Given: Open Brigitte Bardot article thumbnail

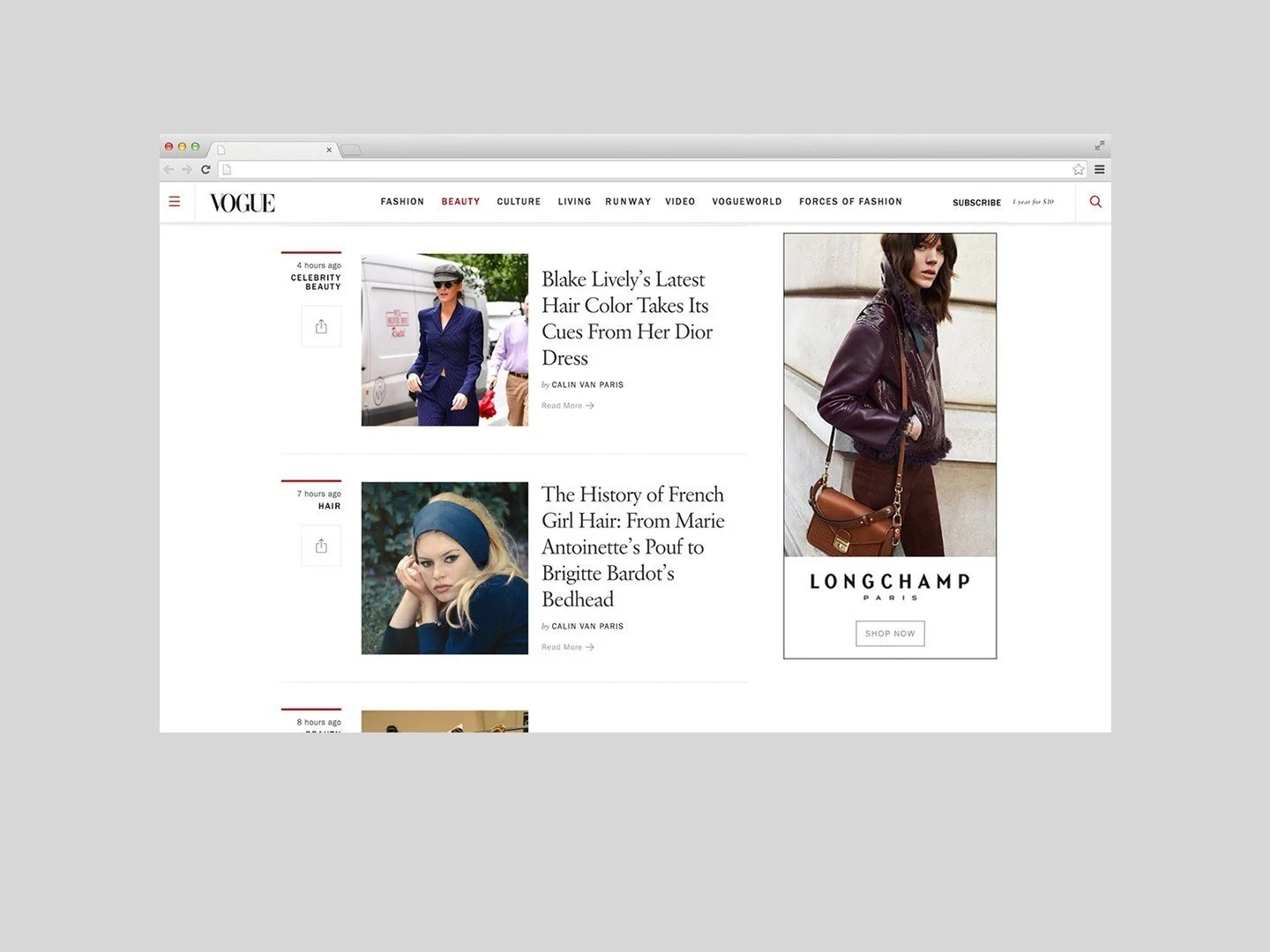Looking at the screenshot, I should (x=444, y=568).
